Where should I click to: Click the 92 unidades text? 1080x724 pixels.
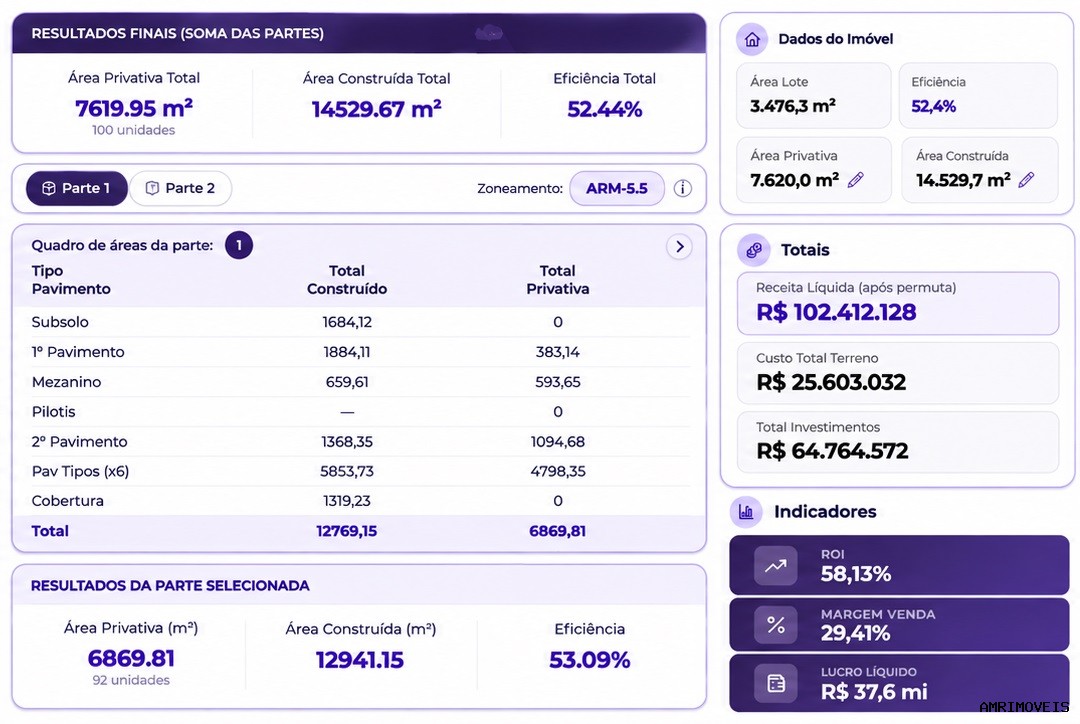(131, 681)
